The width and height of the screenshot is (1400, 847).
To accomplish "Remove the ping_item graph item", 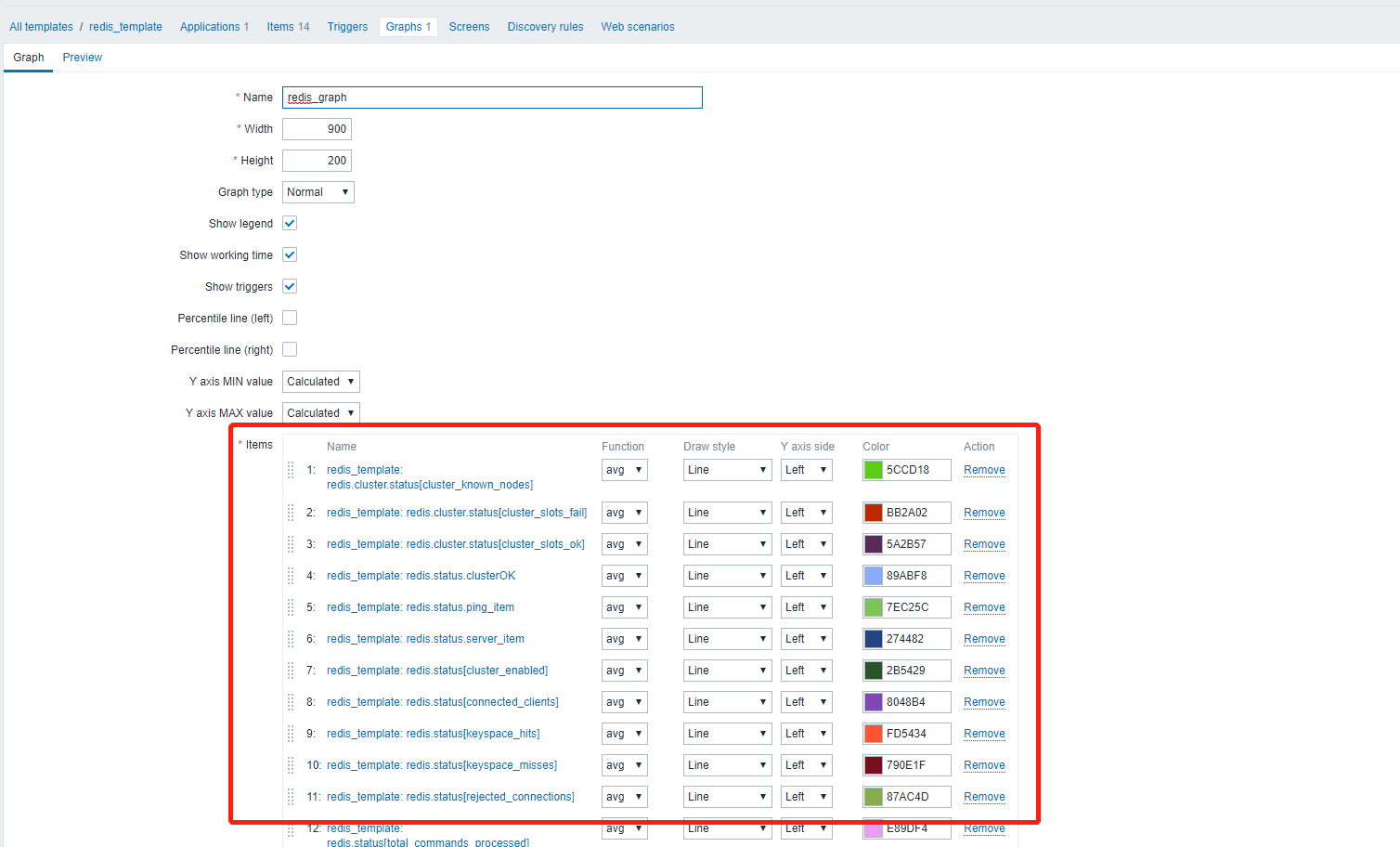I will coord(984,607).
